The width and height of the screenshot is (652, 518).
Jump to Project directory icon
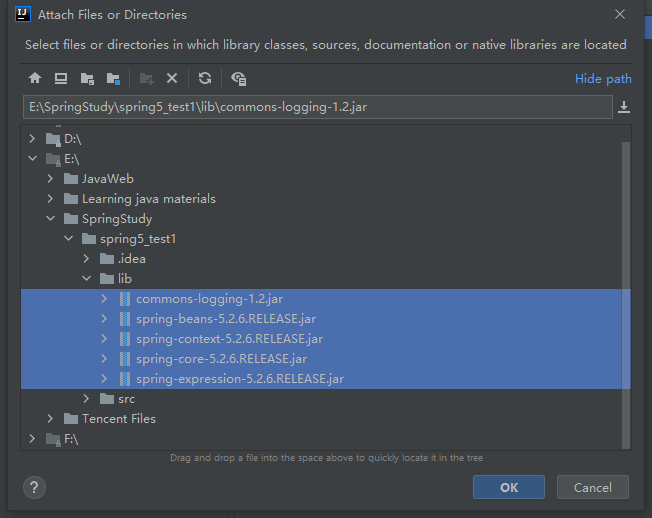[x=87, y=78]
